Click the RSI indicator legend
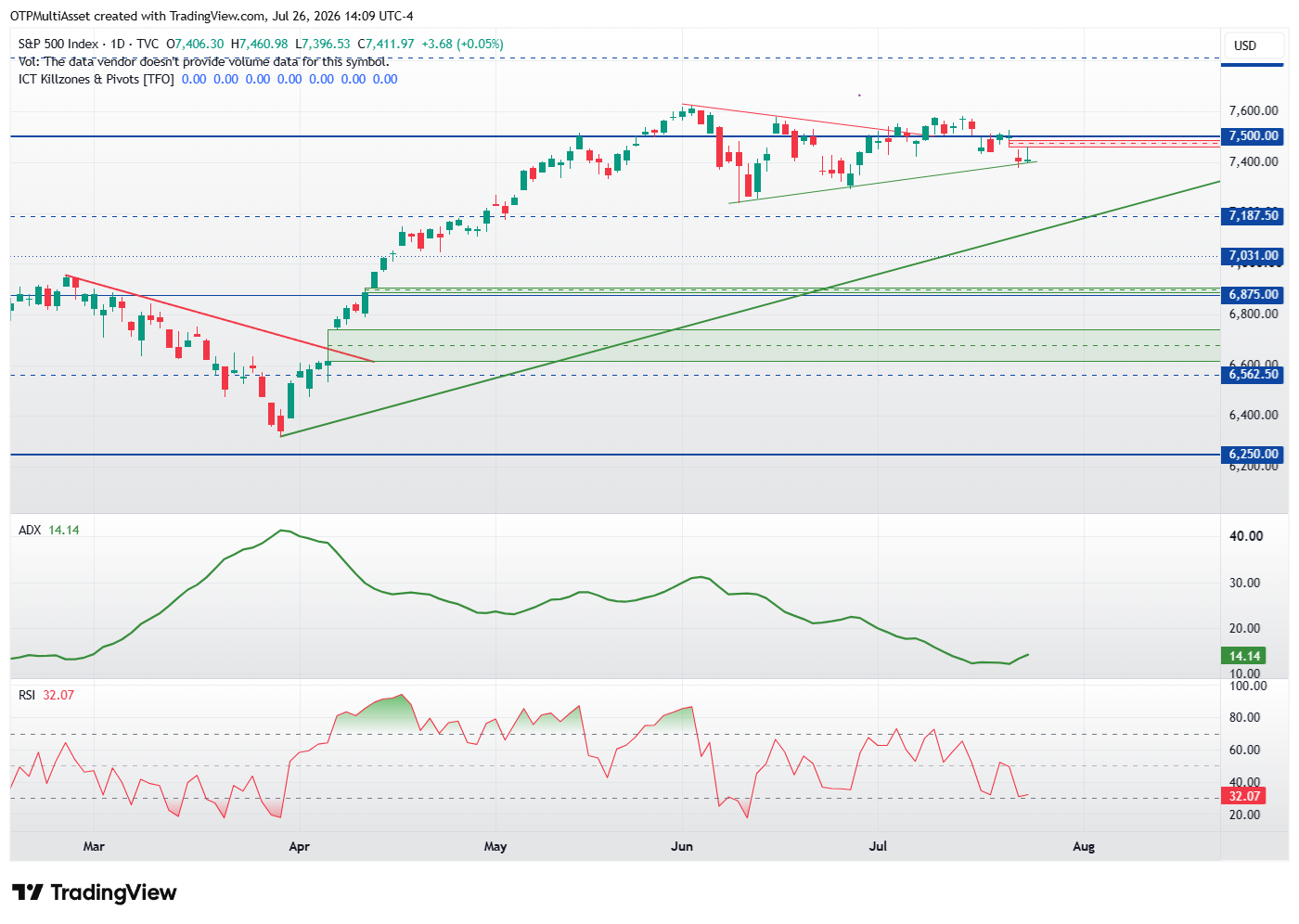1299x924 pixels. click(x=46, y=695)
